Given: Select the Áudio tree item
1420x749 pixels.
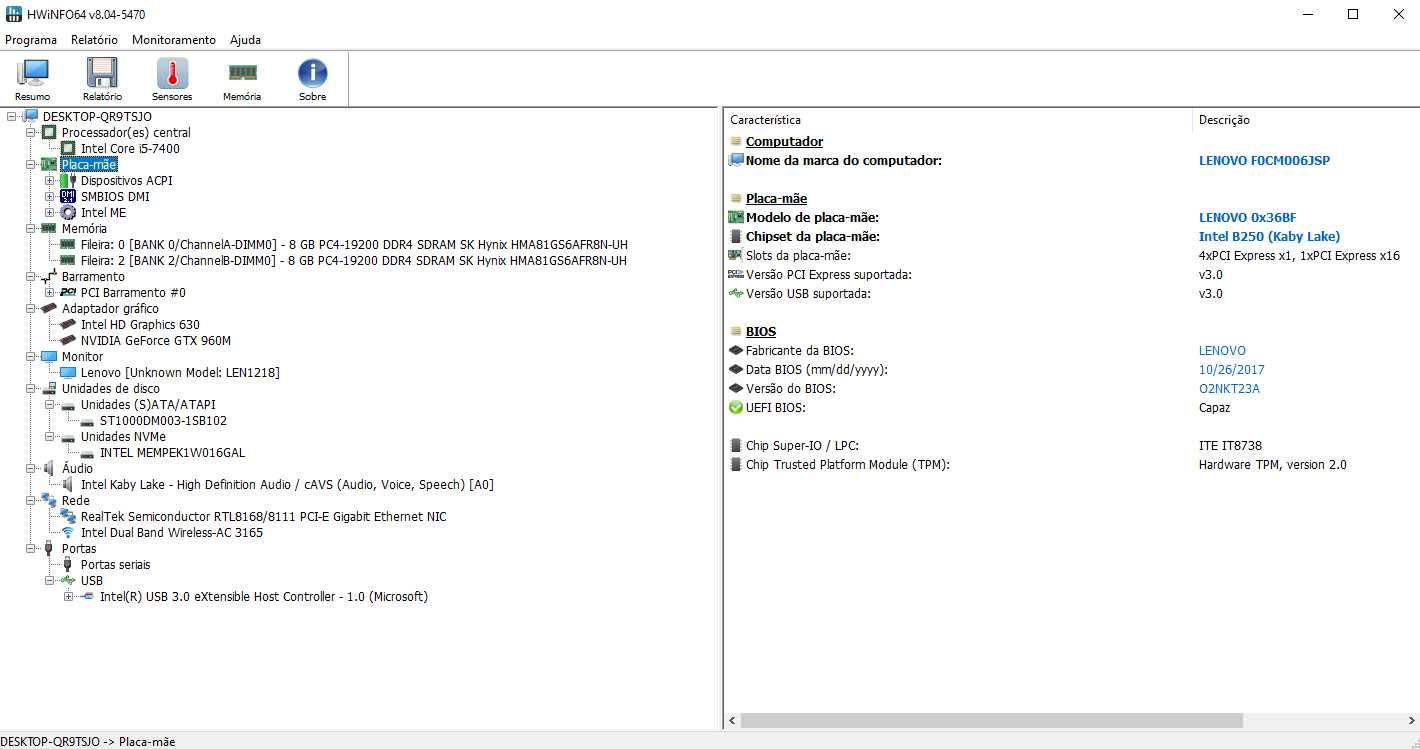Looking at the screenshot, I should 77,469.
